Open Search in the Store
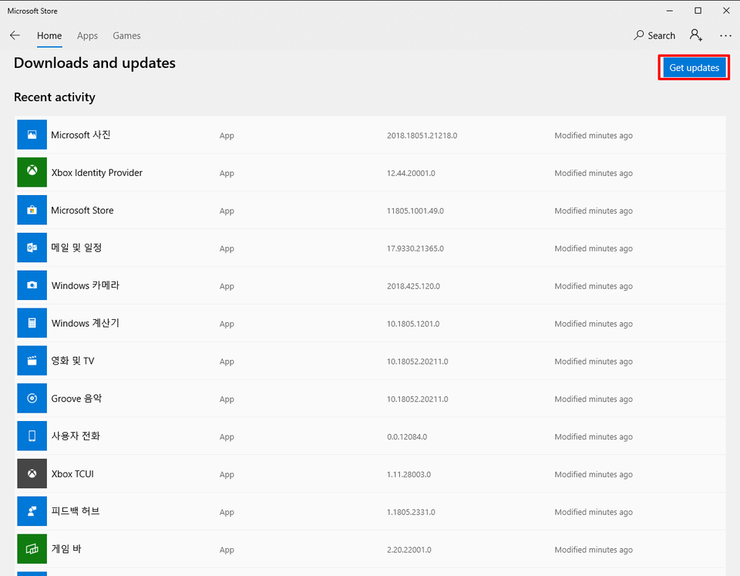 (x=655, y=35)
